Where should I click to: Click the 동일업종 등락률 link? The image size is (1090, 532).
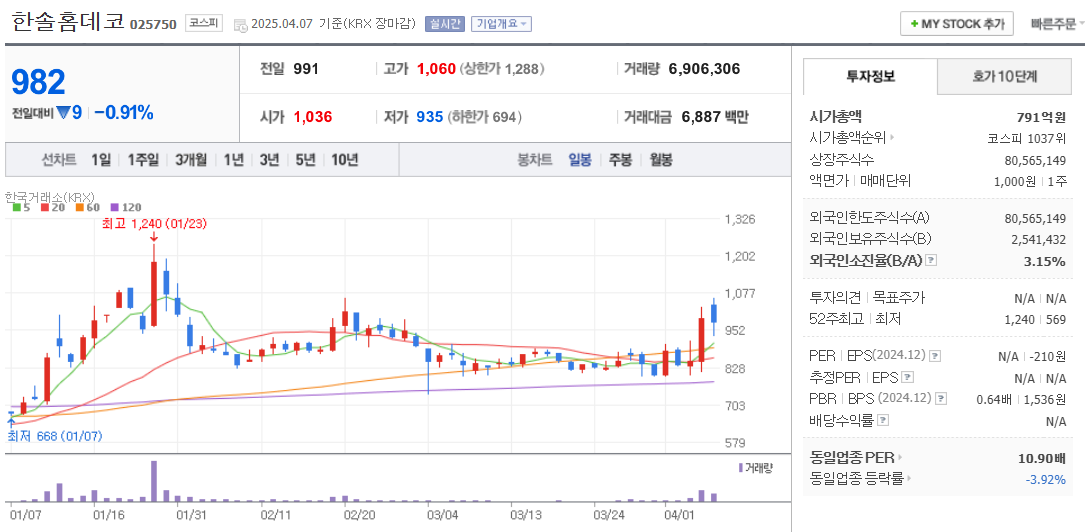[856, 478]
